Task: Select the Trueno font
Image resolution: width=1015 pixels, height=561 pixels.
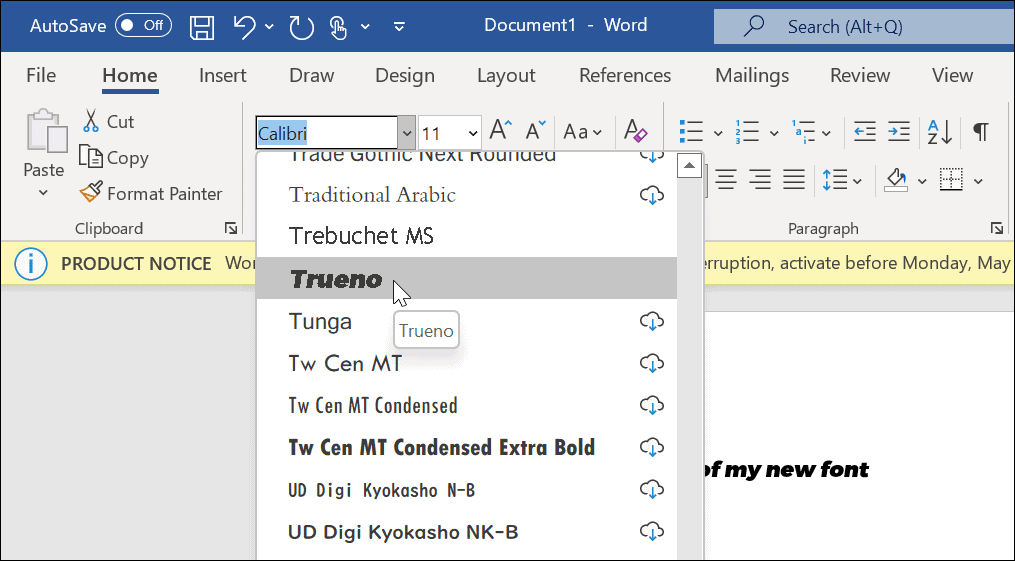Action: tap(466, 278)
